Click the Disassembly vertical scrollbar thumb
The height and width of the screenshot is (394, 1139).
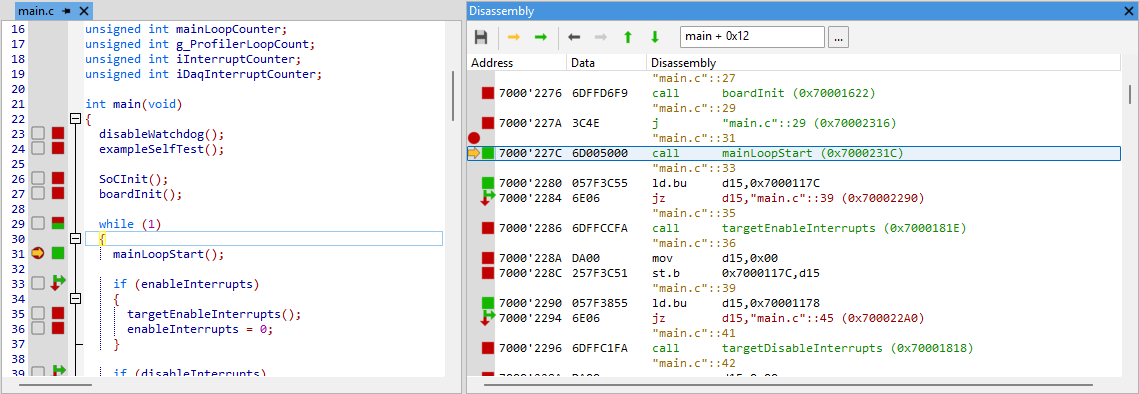tap(1130, 95)
